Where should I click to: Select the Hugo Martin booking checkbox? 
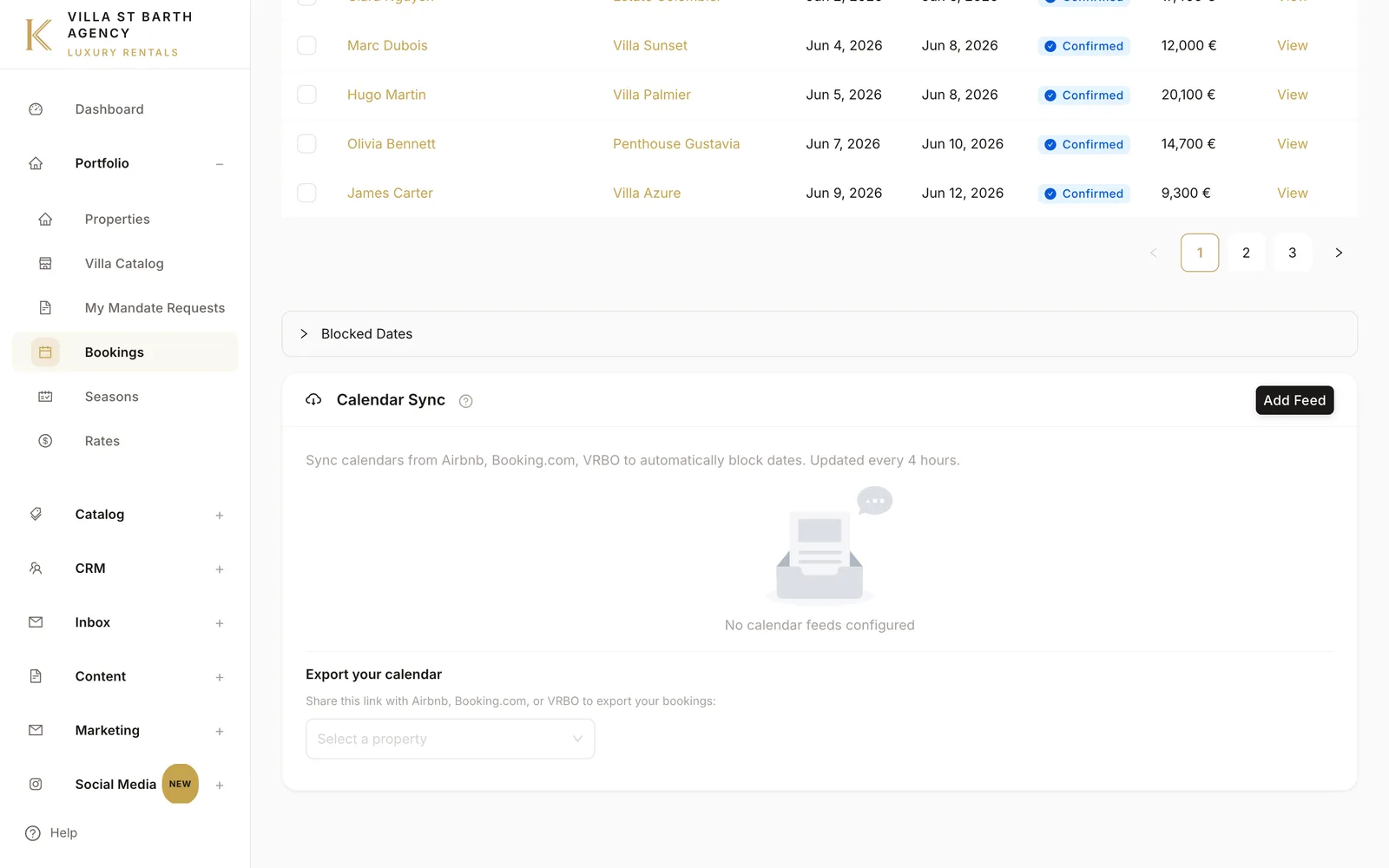[x=307, y=95]
